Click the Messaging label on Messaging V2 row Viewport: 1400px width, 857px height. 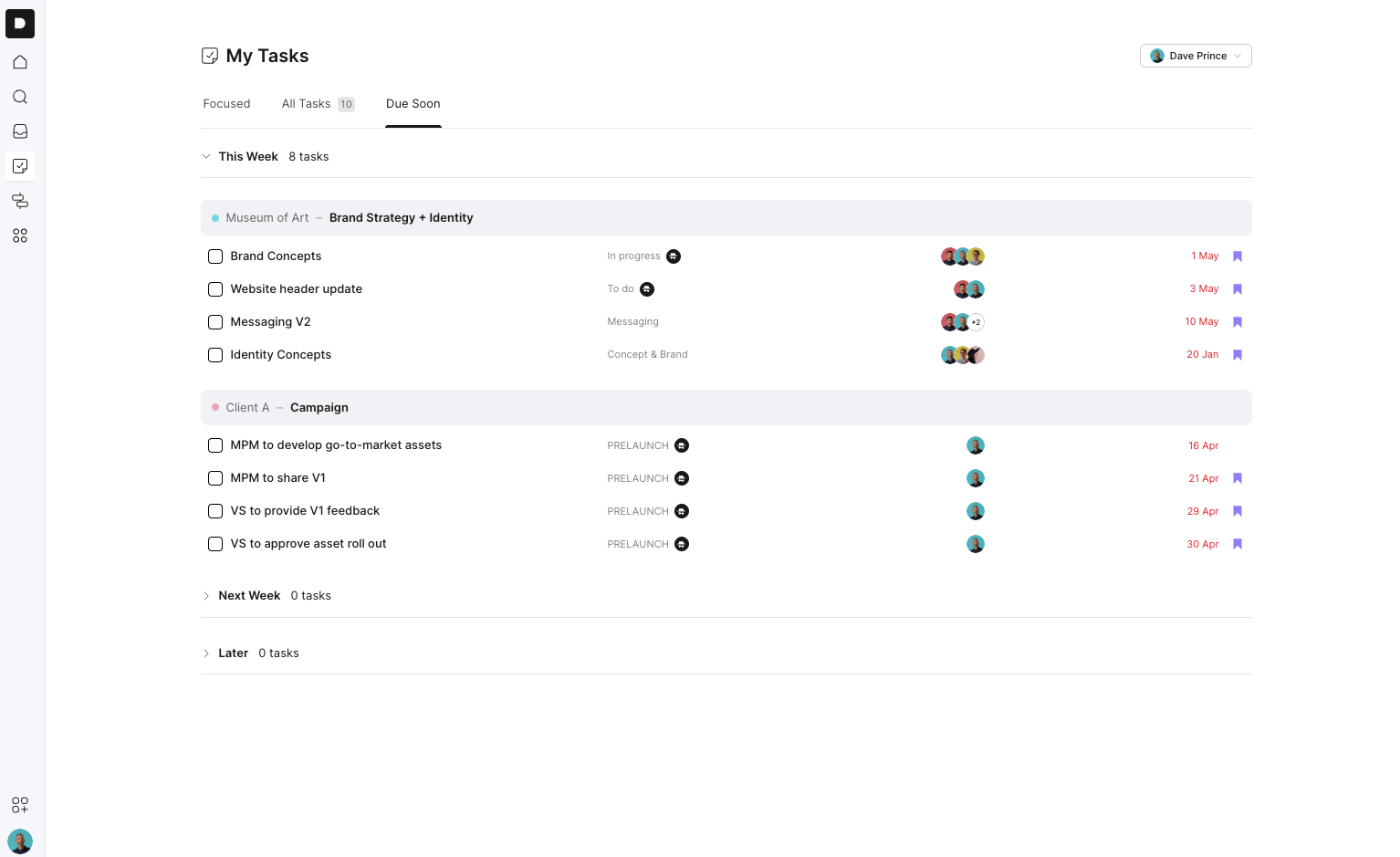(x=633, y=322)
